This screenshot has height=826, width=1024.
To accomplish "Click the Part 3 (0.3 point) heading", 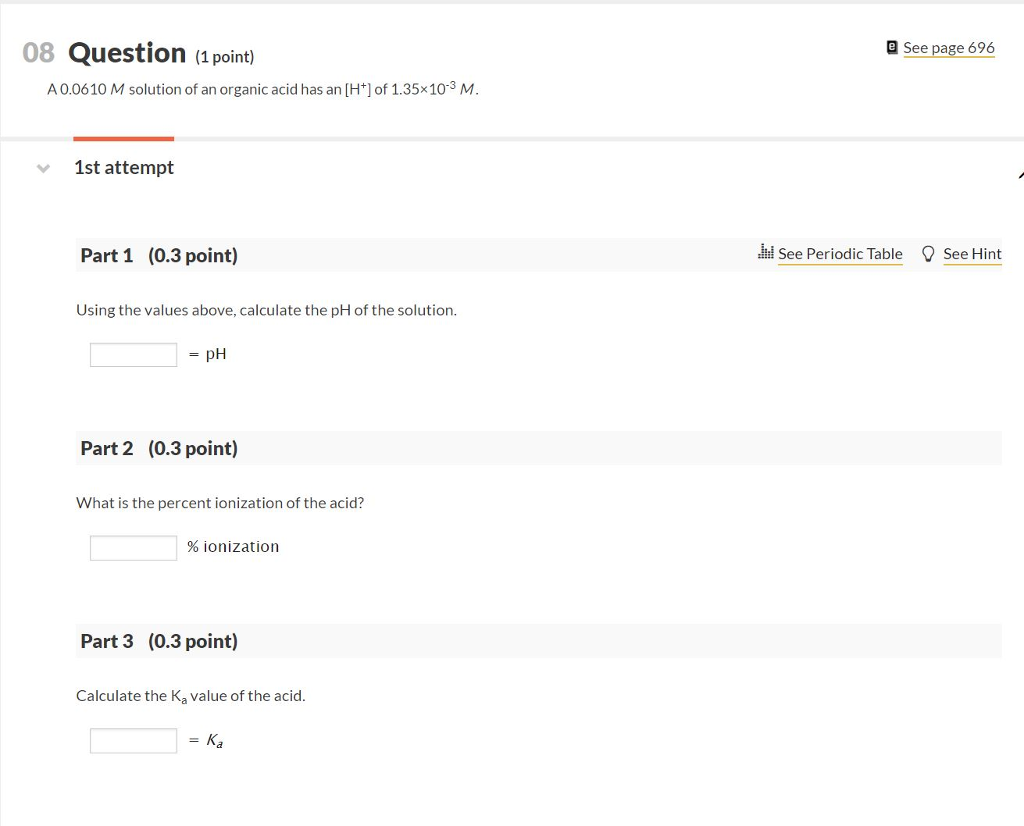I will click(x=159, y=641).
